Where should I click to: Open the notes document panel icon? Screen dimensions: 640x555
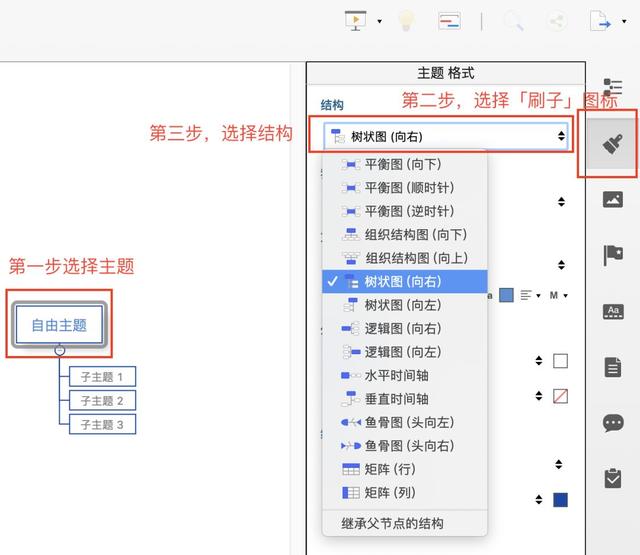tap(613, 367)
